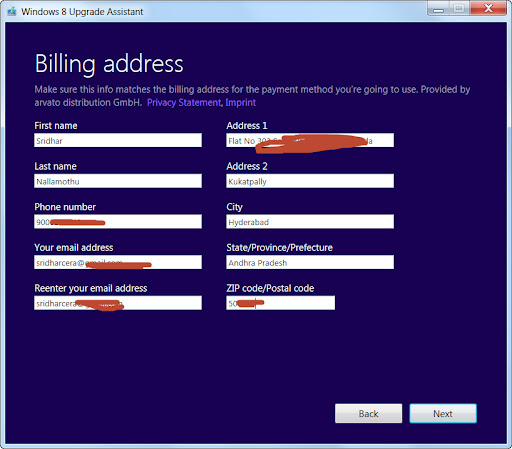Click the Address 1 label

(x=247, y=126)
